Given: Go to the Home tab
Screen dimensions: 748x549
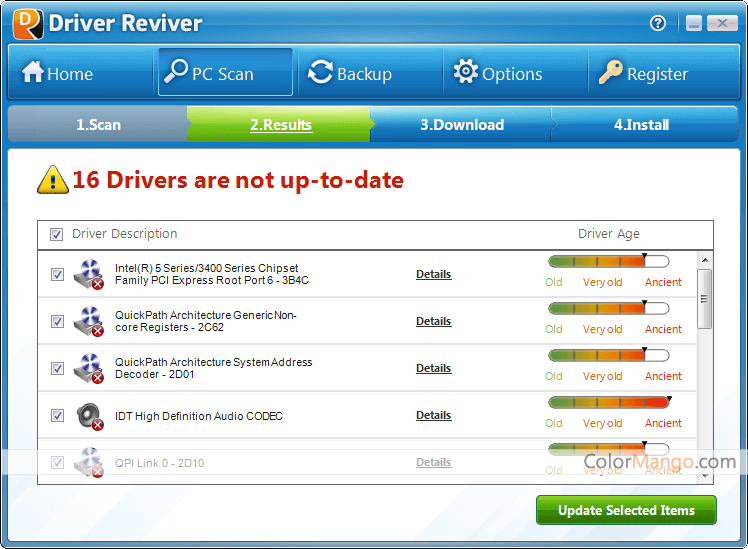Looking at the screenshot, I should click(x=80, y=73).
